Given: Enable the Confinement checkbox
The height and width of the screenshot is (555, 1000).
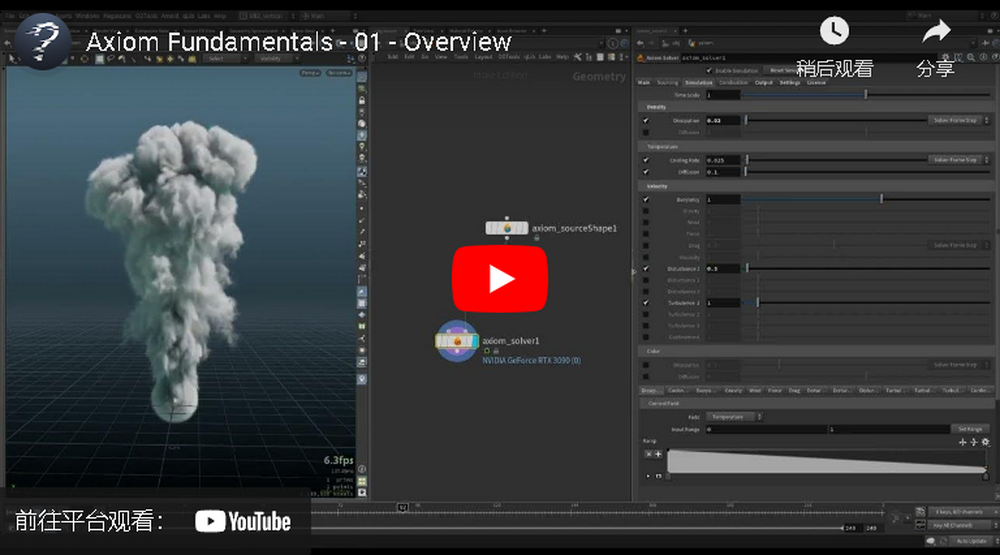Looking at the screenshot, I should (x=646, y=337).
